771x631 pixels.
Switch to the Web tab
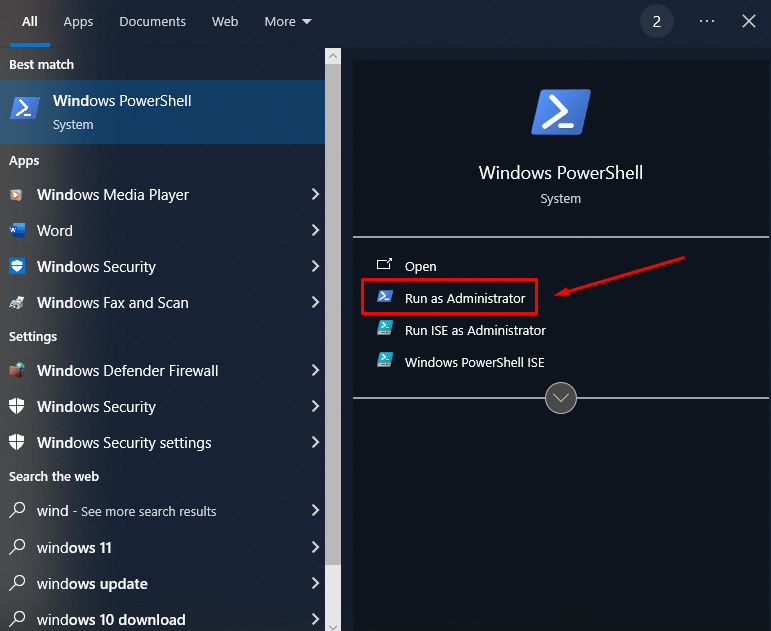coord(225,22)
